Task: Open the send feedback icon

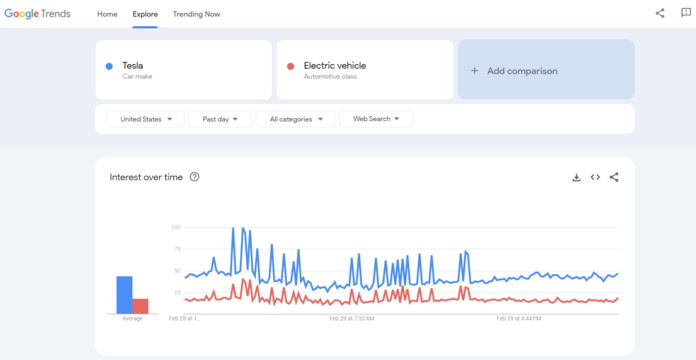Action: [x=686, y=13]
